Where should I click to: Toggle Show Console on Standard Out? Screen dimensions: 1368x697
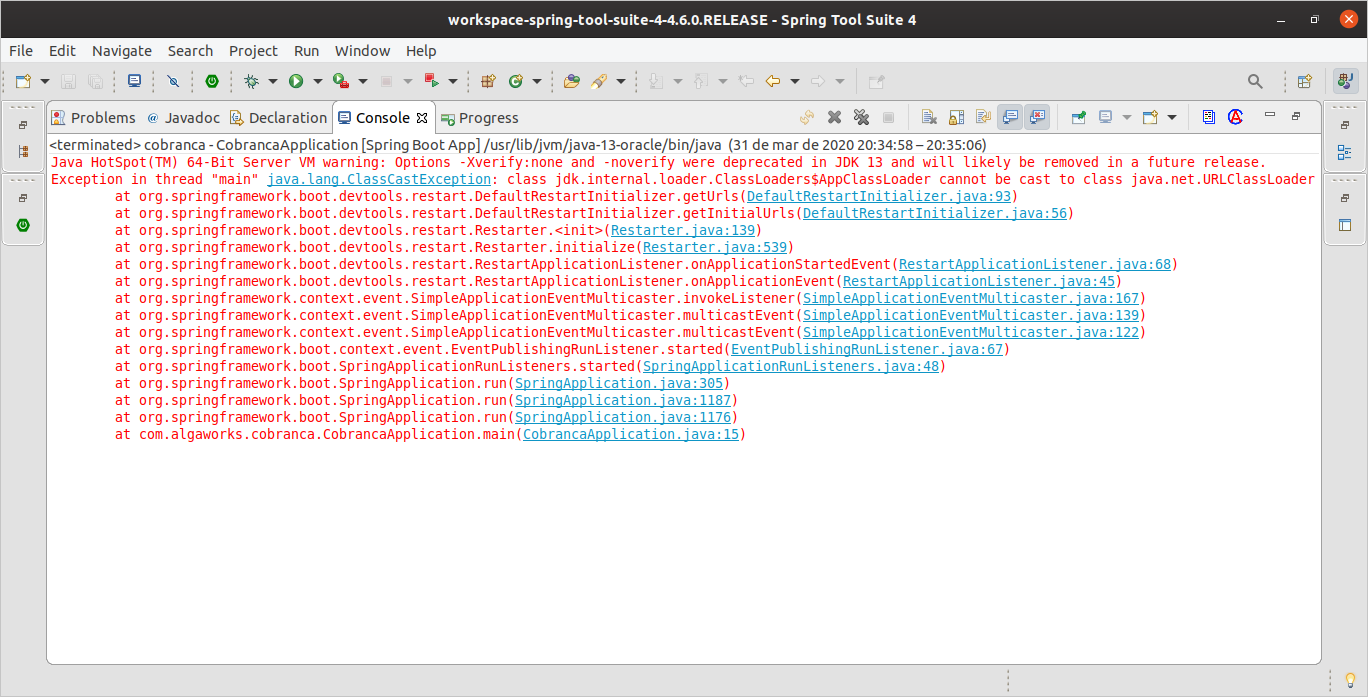tap(1010, 117)
